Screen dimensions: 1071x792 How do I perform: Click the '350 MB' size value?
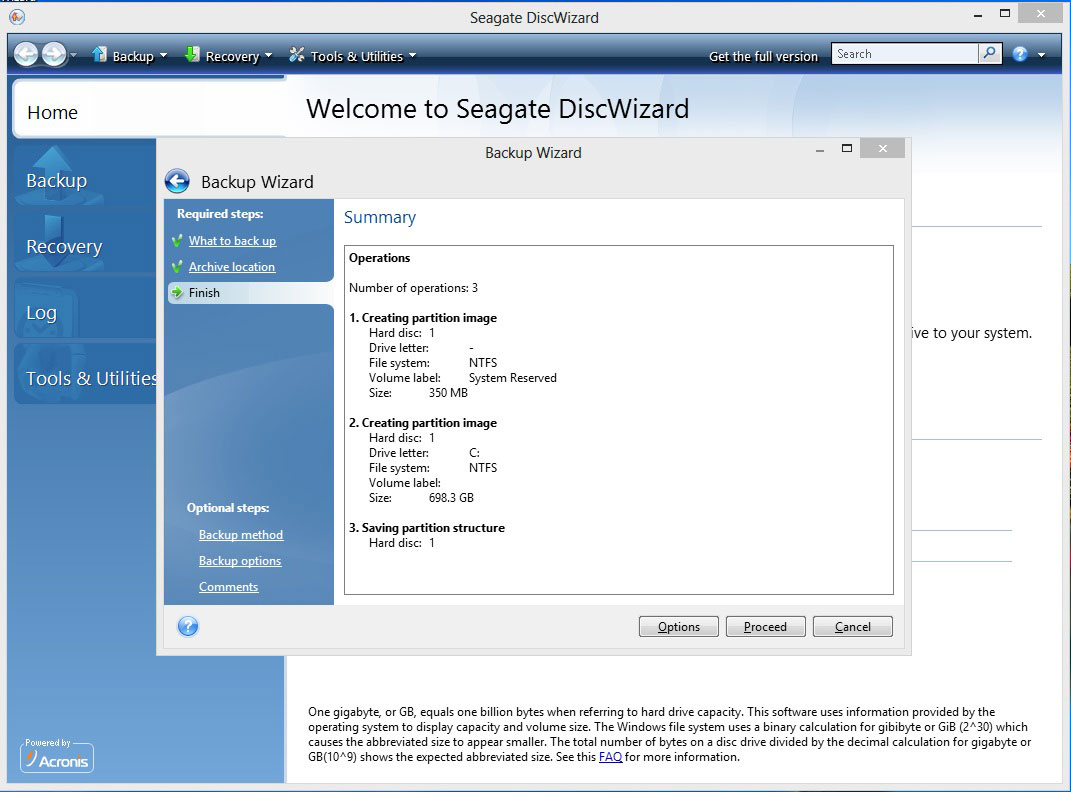click(x=448, y=393)
